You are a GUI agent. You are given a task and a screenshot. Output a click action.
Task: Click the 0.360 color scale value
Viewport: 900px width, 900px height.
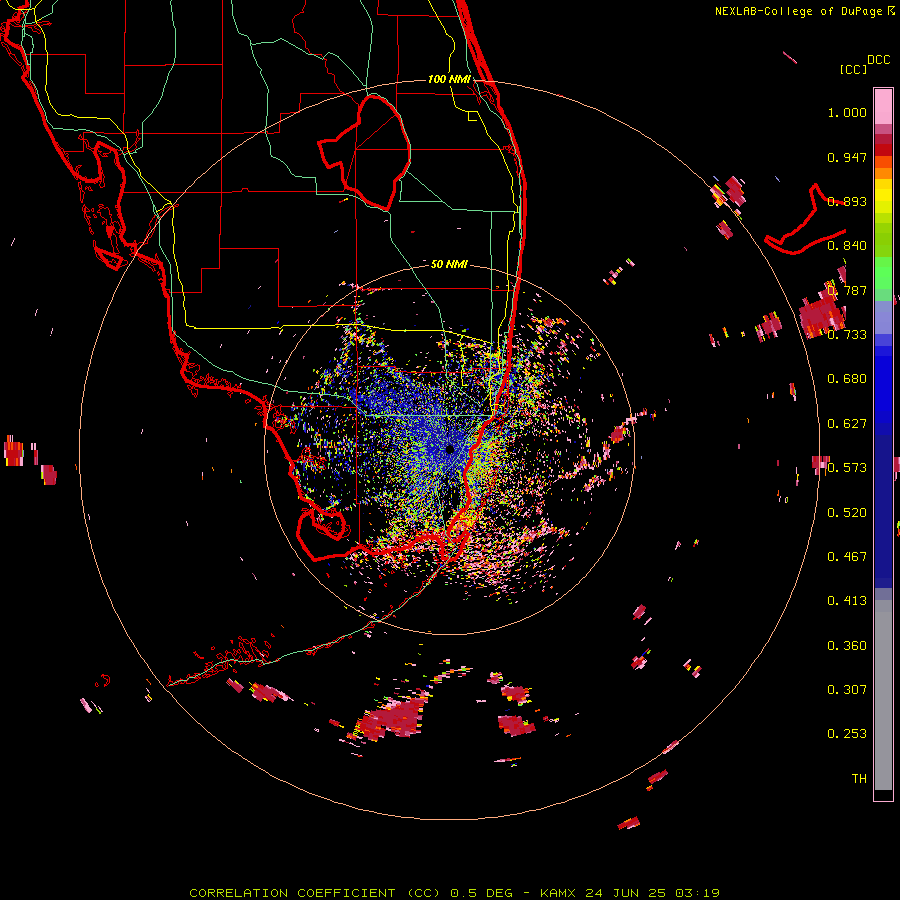pyautogui.click(x=847, y=646)
